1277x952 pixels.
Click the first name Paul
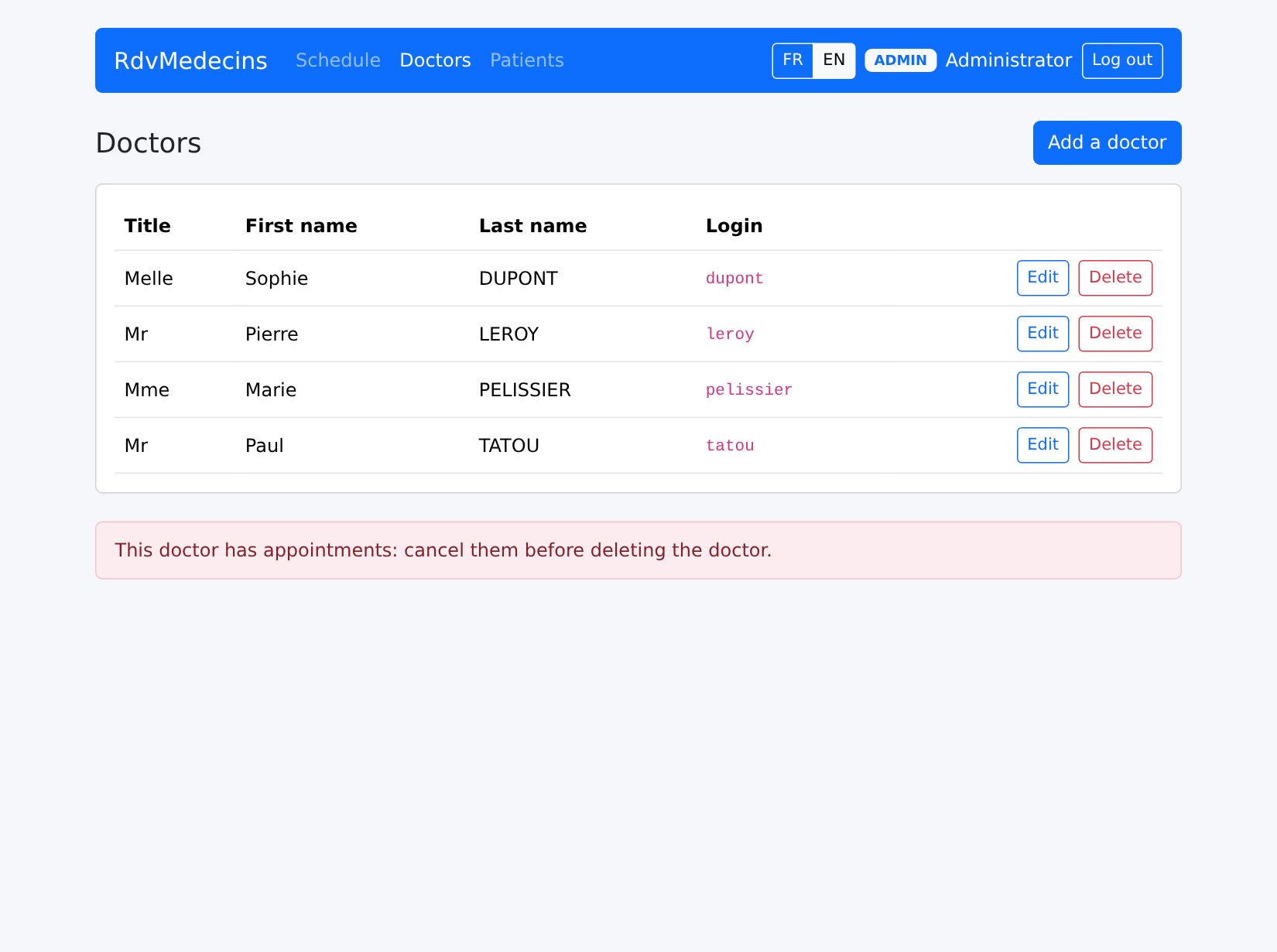(x=264, y=446)
